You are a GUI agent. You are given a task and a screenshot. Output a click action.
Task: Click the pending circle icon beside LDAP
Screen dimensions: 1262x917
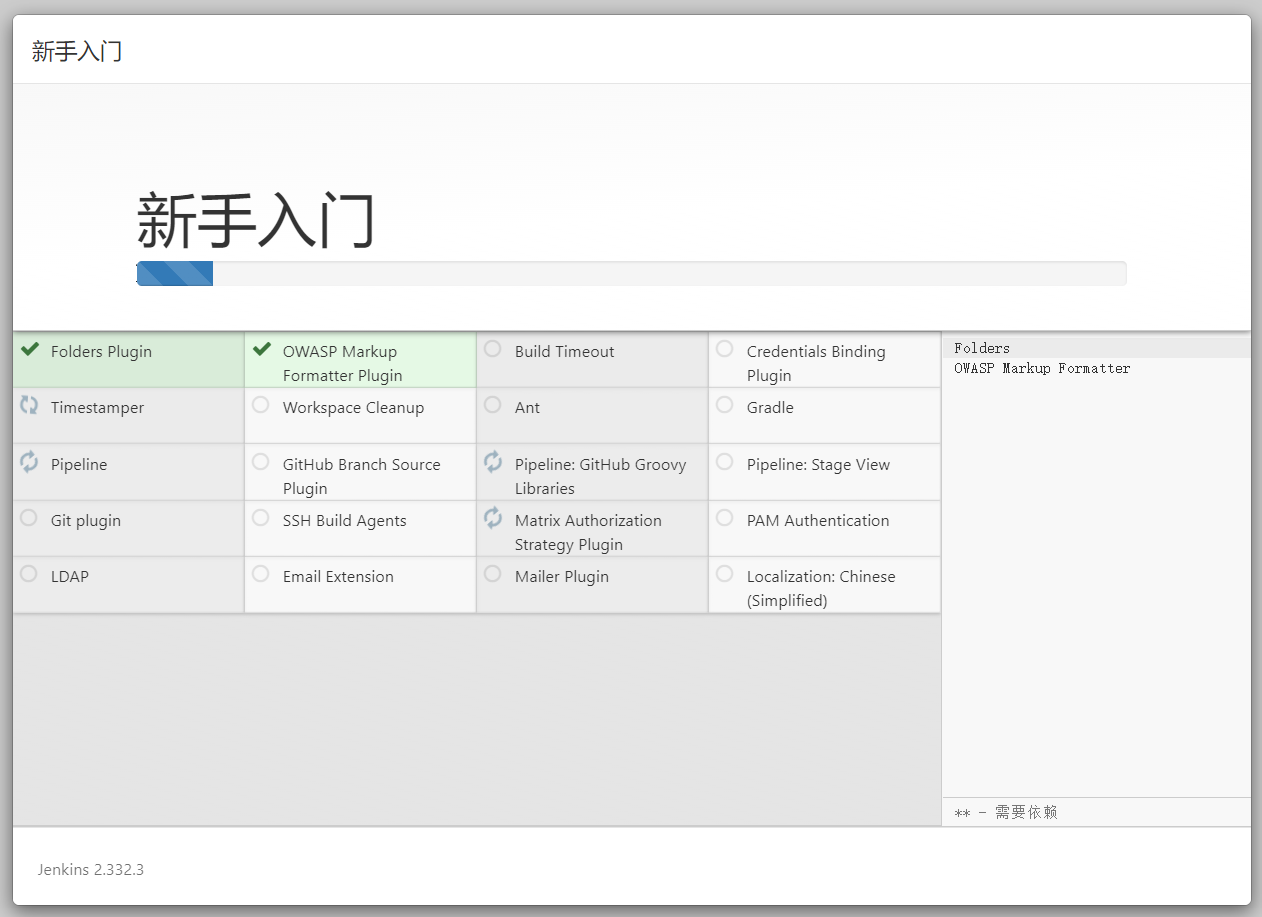point(29,574)
